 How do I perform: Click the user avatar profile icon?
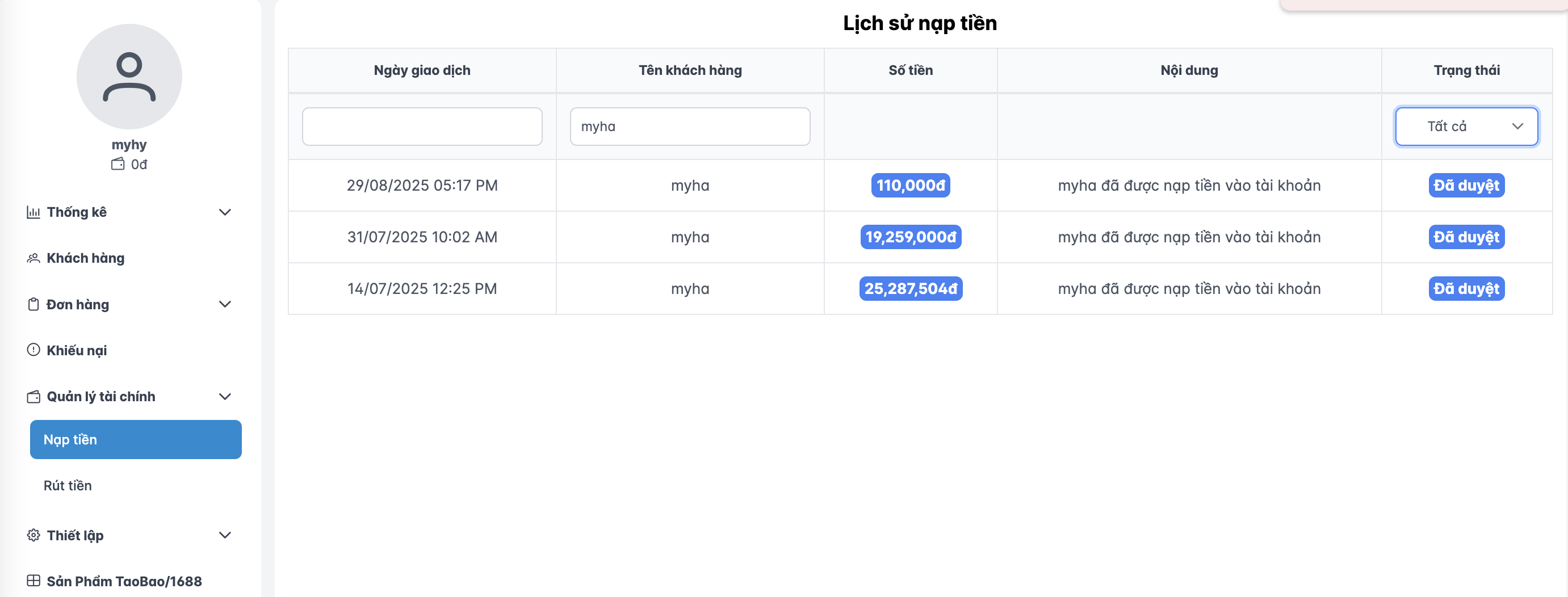tap(129, 77)
